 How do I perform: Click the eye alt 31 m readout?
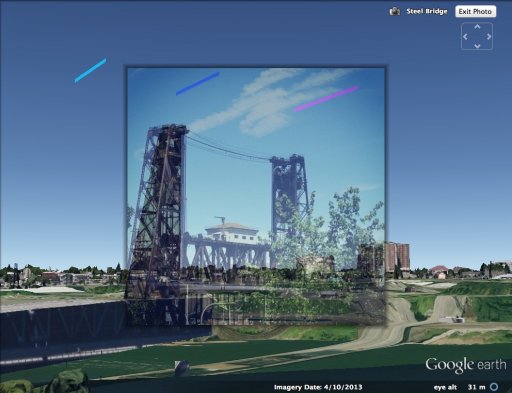pos(459,387)
